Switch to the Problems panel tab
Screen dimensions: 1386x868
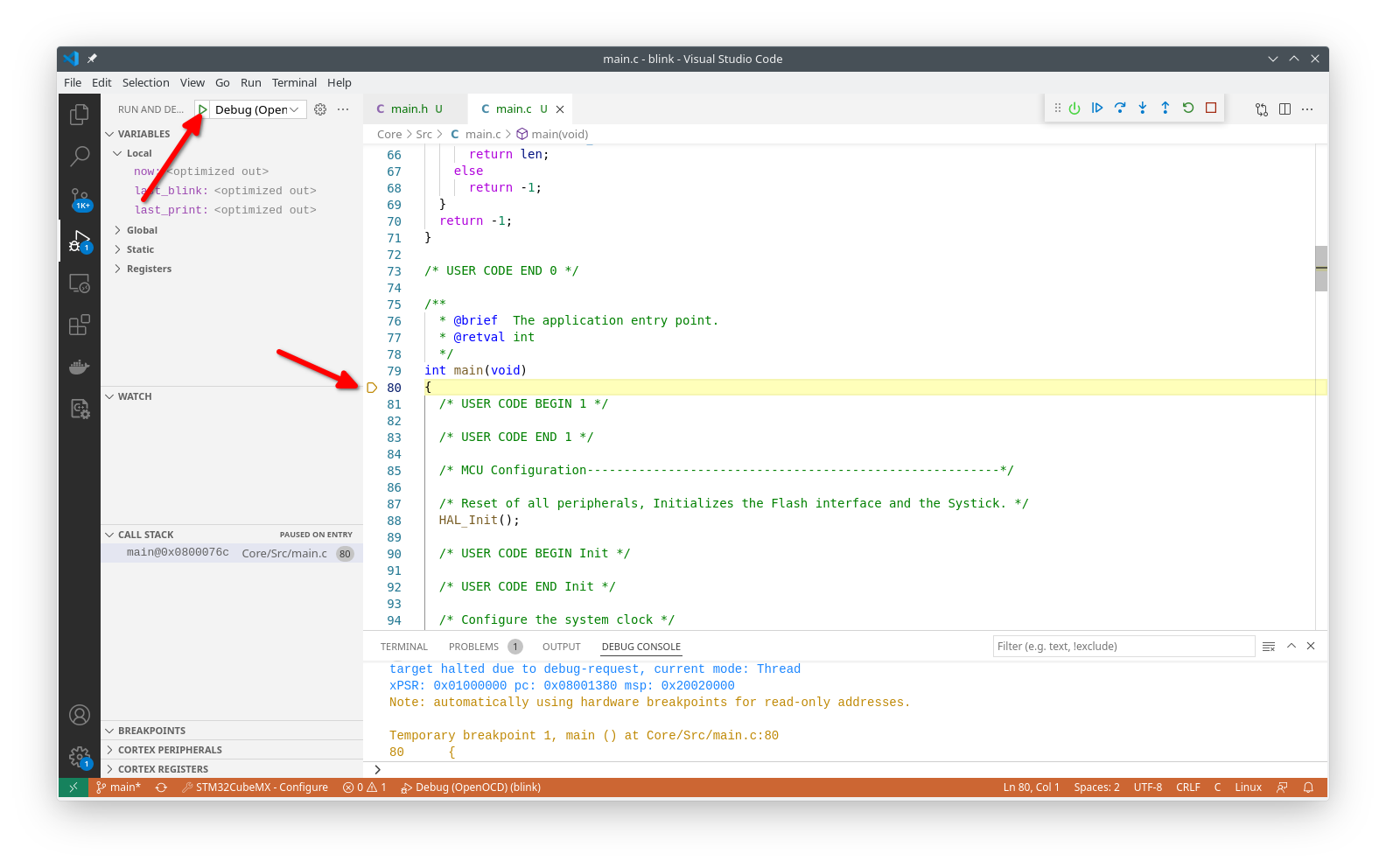coord(473,647)
